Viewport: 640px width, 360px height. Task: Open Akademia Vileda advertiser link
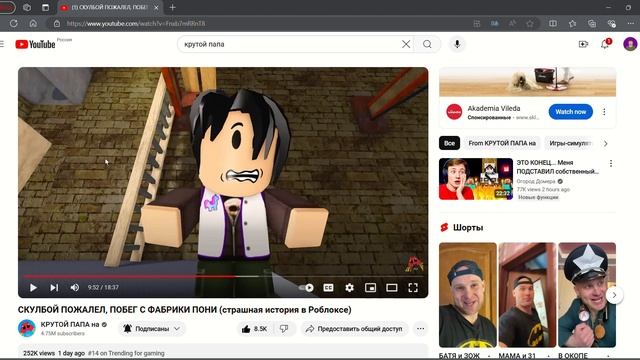point(494,108)
